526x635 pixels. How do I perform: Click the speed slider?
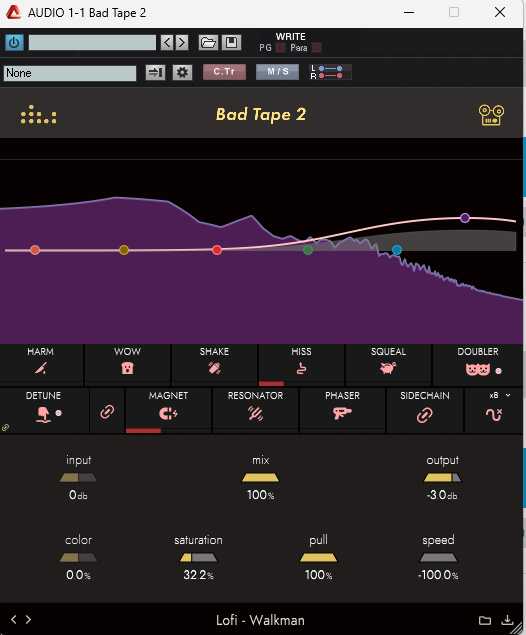[438, 558]
